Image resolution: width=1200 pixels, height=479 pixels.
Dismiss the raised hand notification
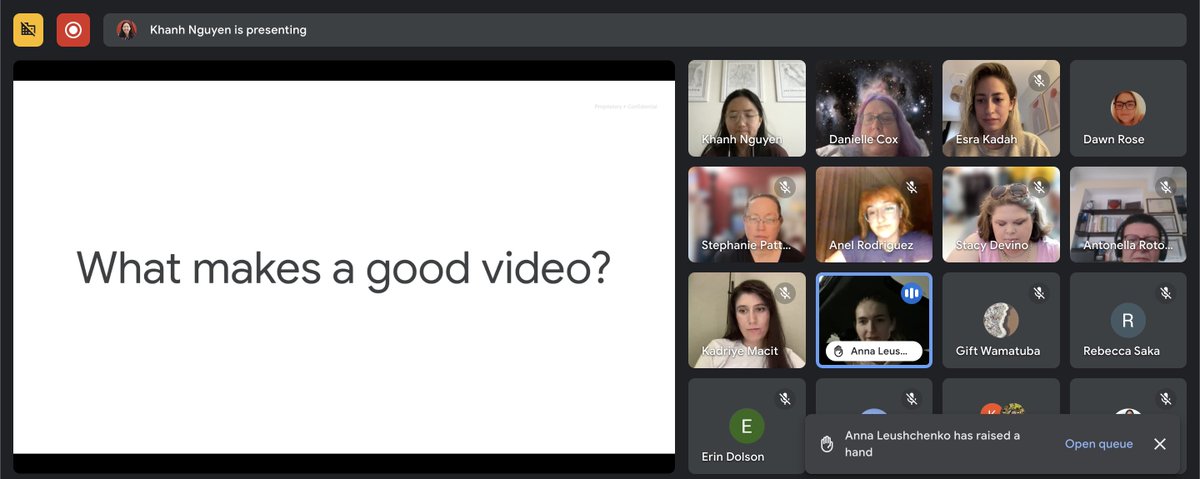click(x=1160, y=444)
